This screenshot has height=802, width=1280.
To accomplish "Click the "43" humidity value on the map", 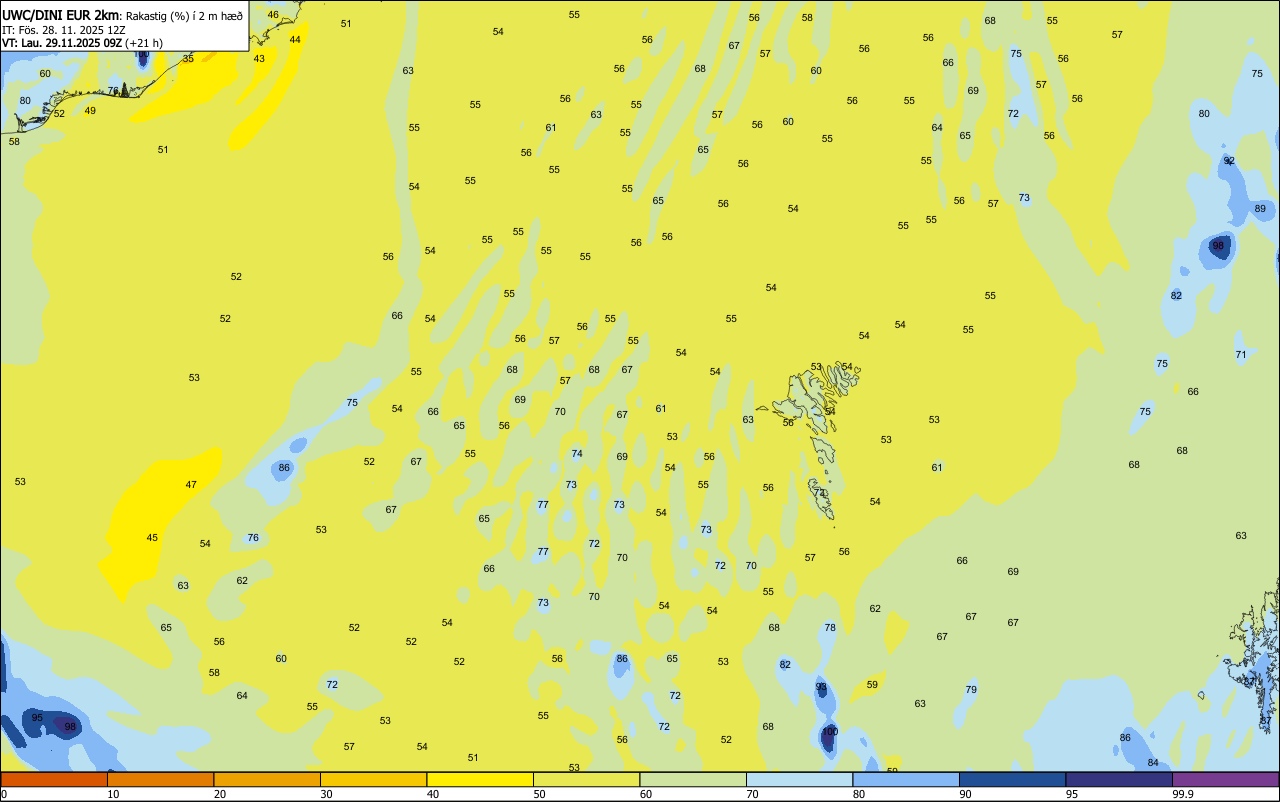I will coord(259,59).
